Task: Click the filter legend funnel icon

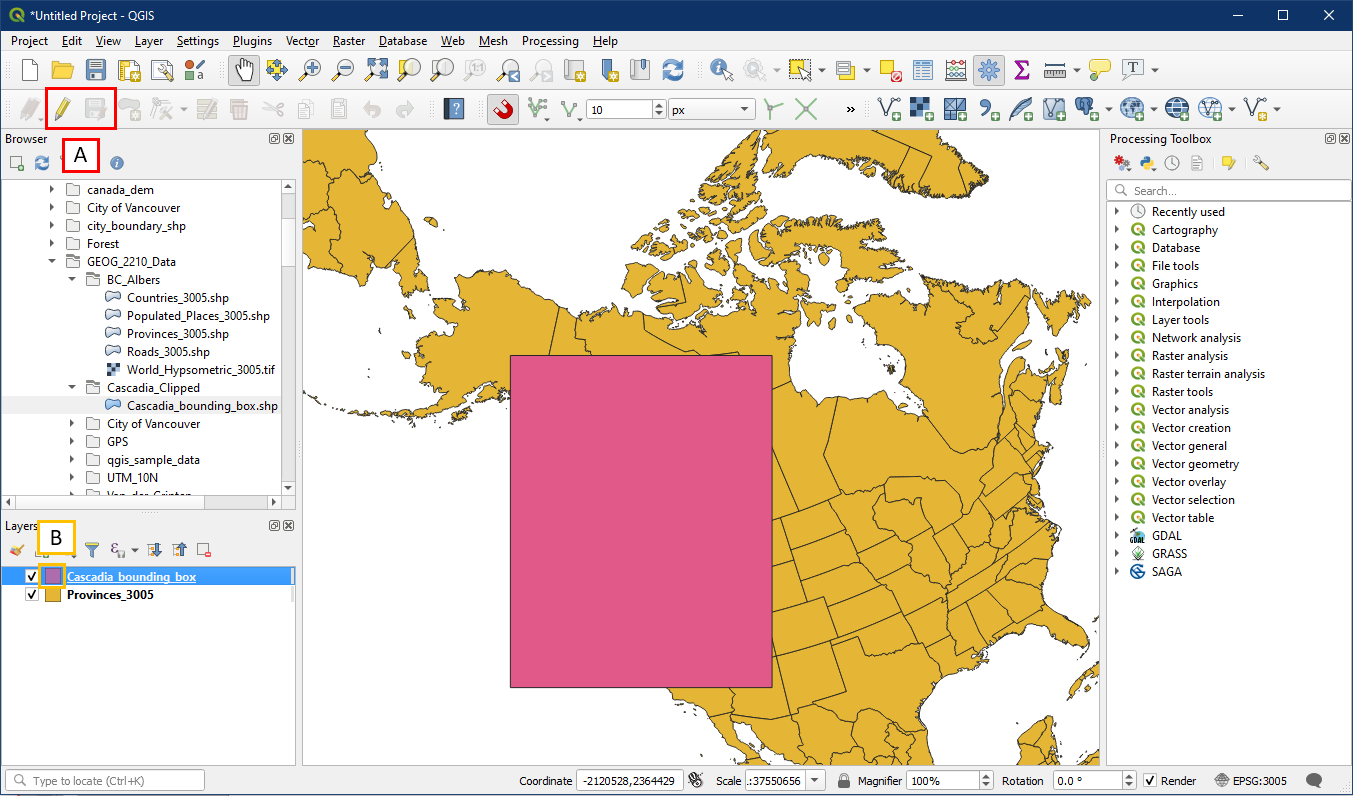Action: [x=91, y=550]
